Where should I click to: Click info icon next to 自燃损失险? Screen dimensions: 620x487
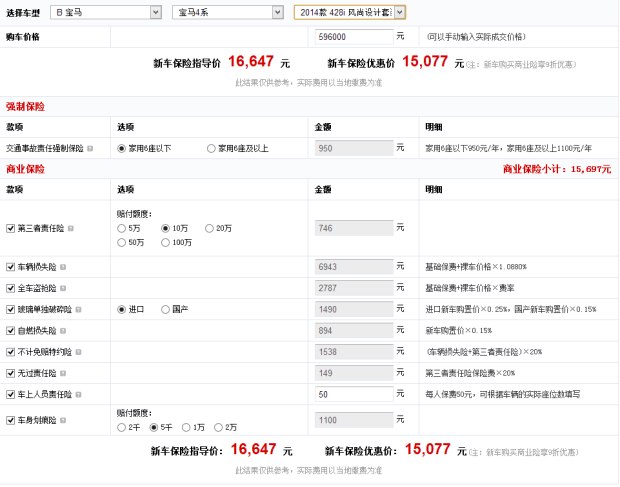(x=63, y=331)
